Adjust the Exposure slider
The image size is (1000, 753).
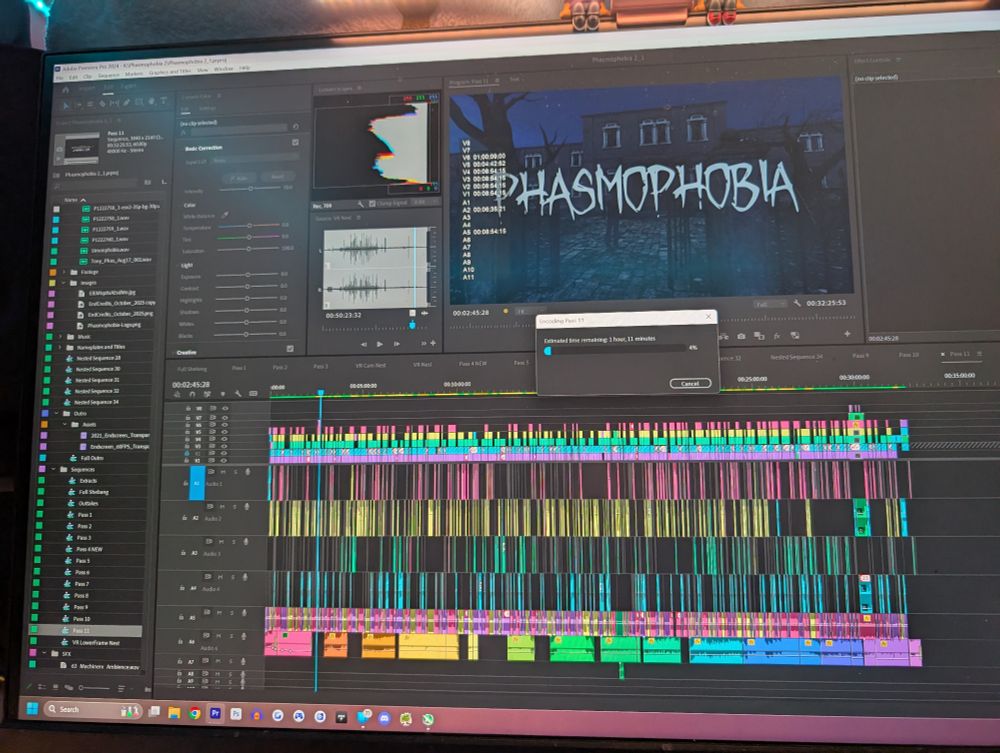pos(247,275)
